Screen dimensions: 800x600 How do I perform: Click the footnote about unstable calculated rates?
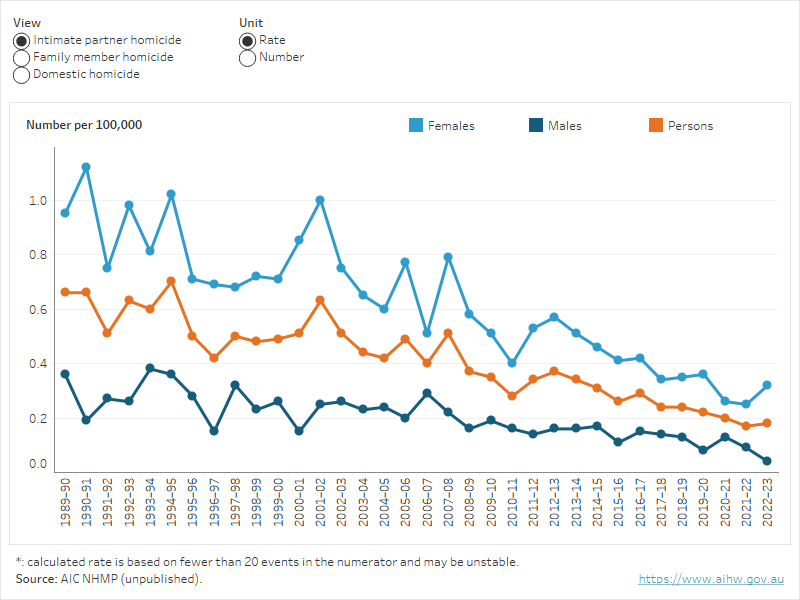tap(268, 561)
